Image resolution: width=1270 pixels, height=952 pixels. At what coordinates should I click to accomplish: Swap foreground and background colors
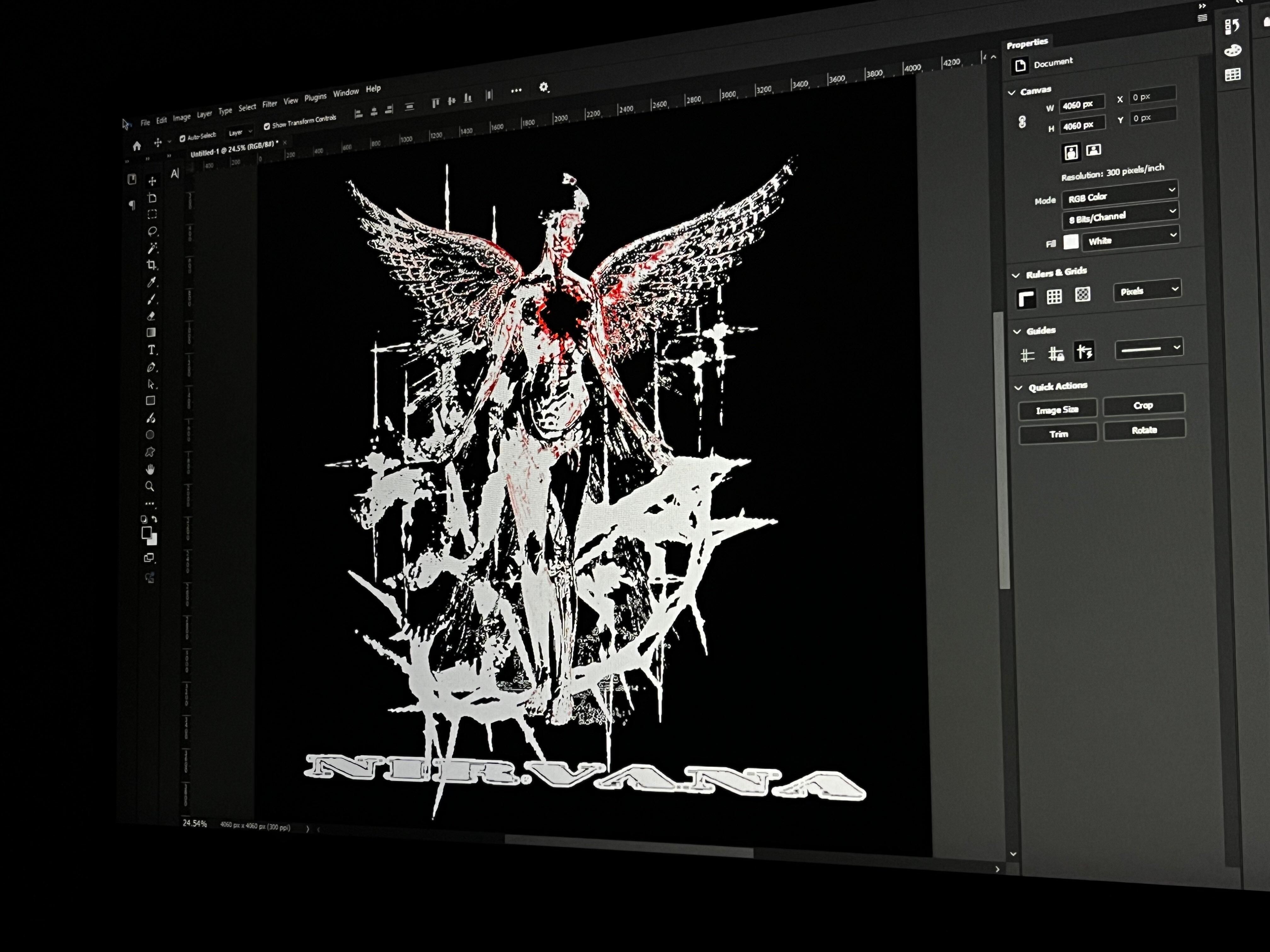click(154, 519)
